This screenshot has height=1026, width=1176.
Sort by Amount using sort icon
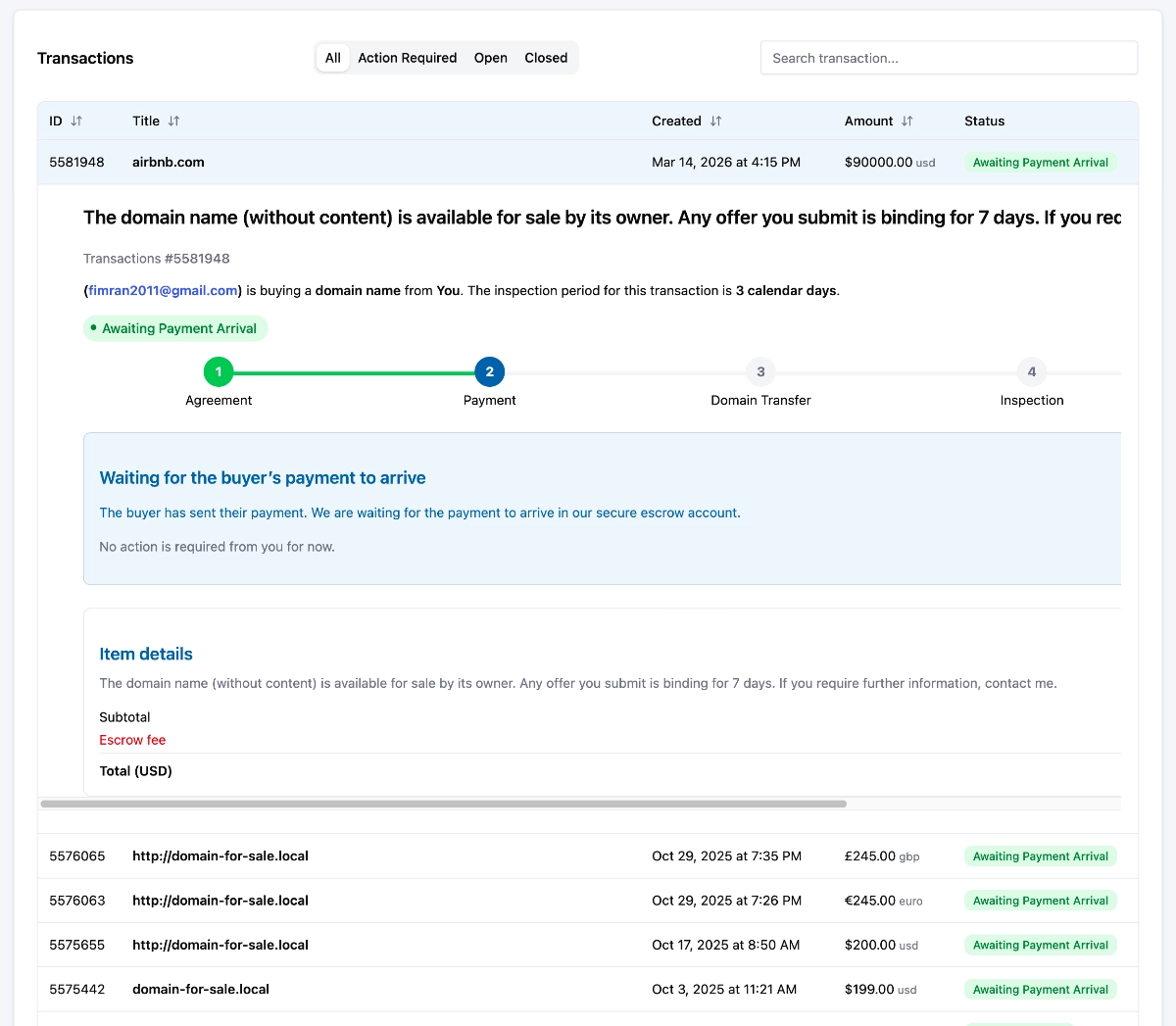906,122
